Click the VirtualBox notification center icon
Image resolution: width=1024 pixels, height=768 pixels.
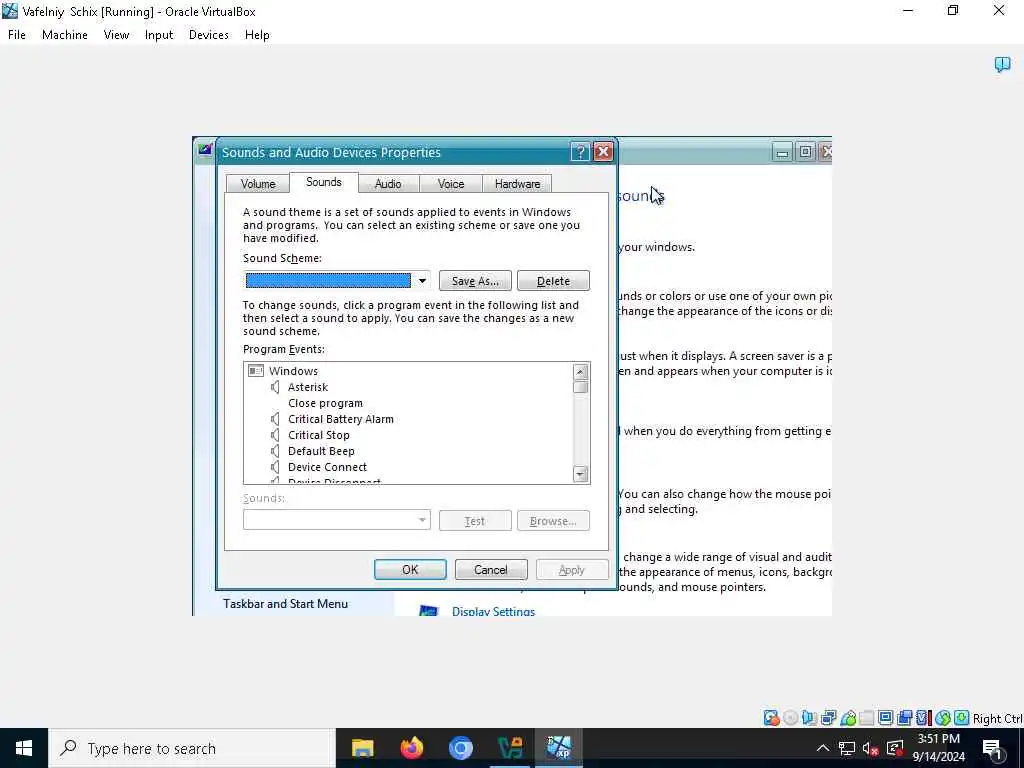click(x=1002, y=64)
